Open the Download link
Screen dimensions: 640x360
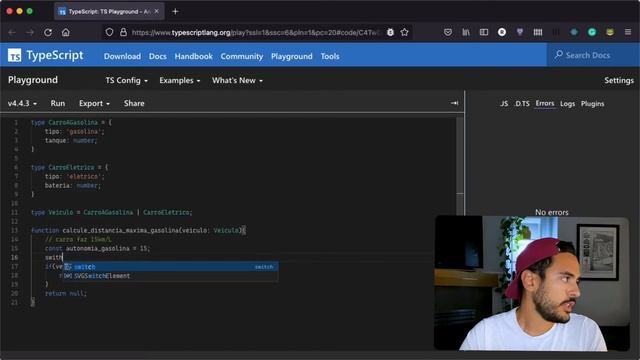click(122, 56)
